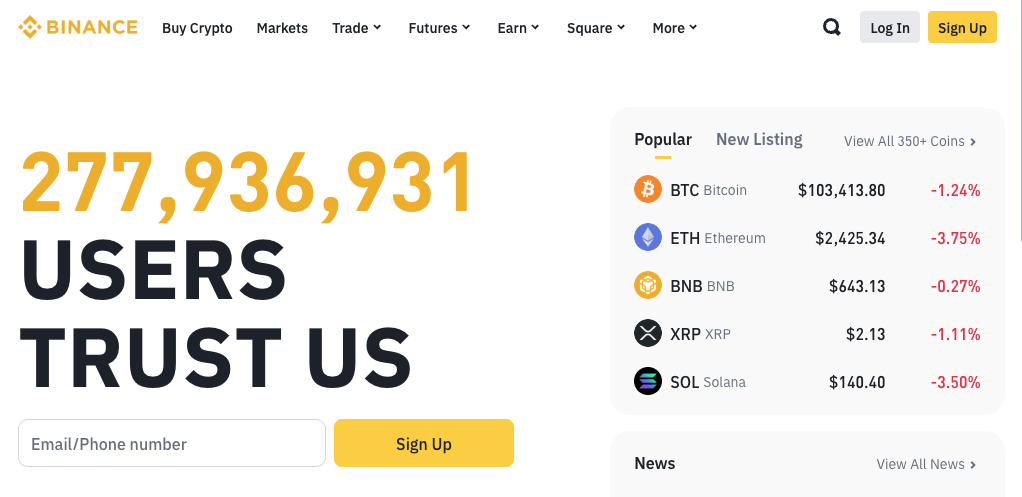1022x497 pixels.
Task: Focus the Email/Phone number field
Action: tap(172, 443)
